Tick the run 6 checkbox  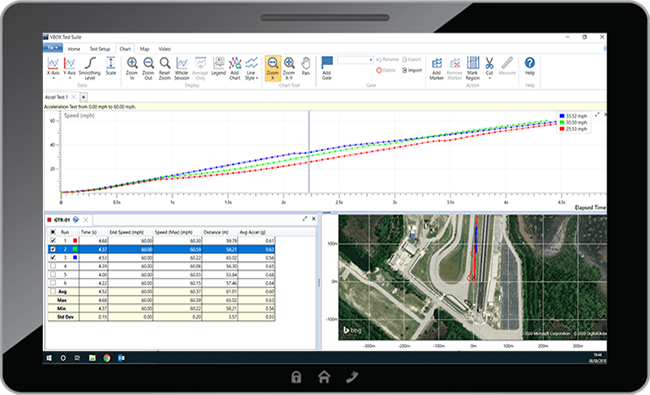coord(53,283)
